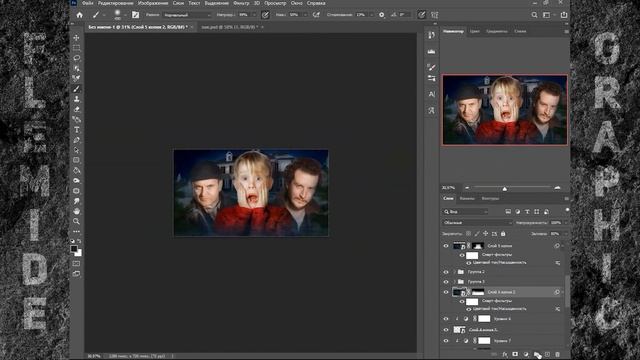This screenshot has height=360, width=640.
Task: Enable airbrush build-up in options bar
Action: tap(316, 15)
